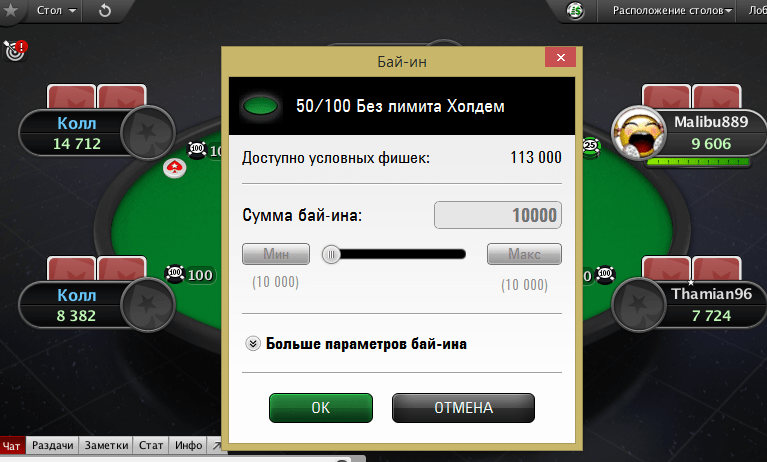Open the Заметки tab
Image resolution: width=767 pixels, height=462 pixels.
[106, 445]
